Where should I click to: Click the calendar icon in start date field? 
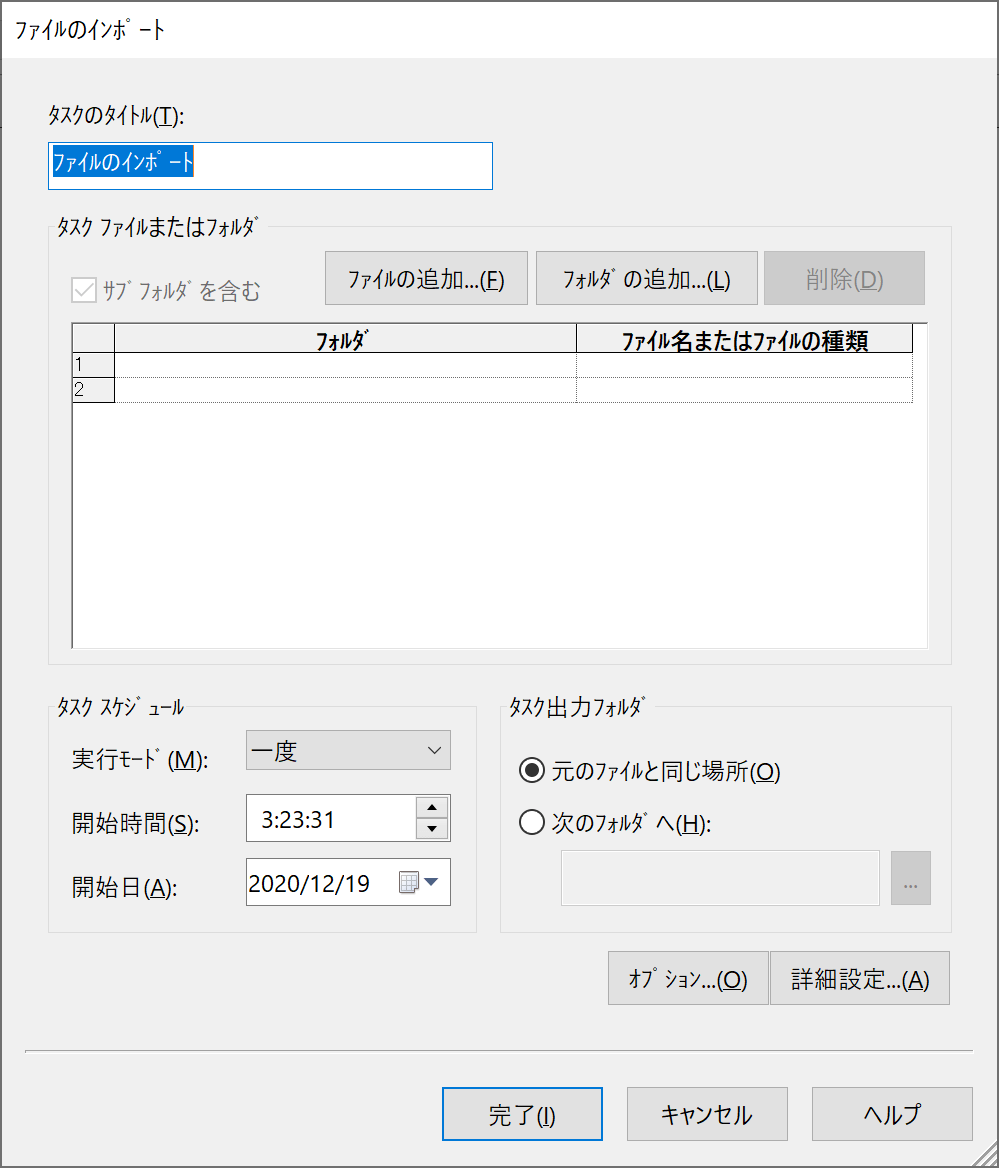[408, 883]
